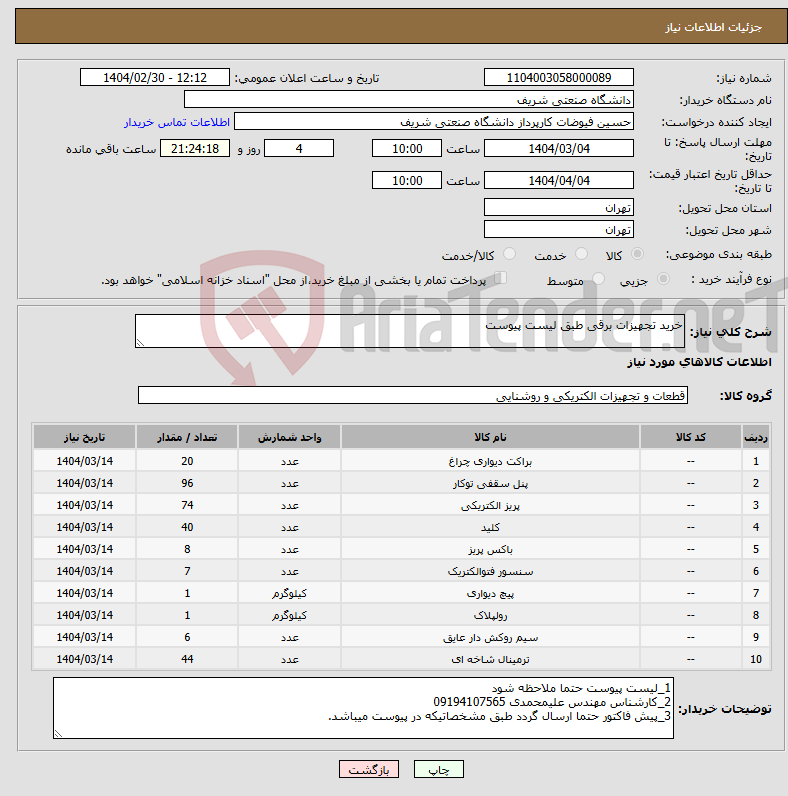Image resolution: width=788 pixels, height=796 pixels.
Task: Click quantity 74 in the پریز الکتریکی row
Action: coord(187,505)
